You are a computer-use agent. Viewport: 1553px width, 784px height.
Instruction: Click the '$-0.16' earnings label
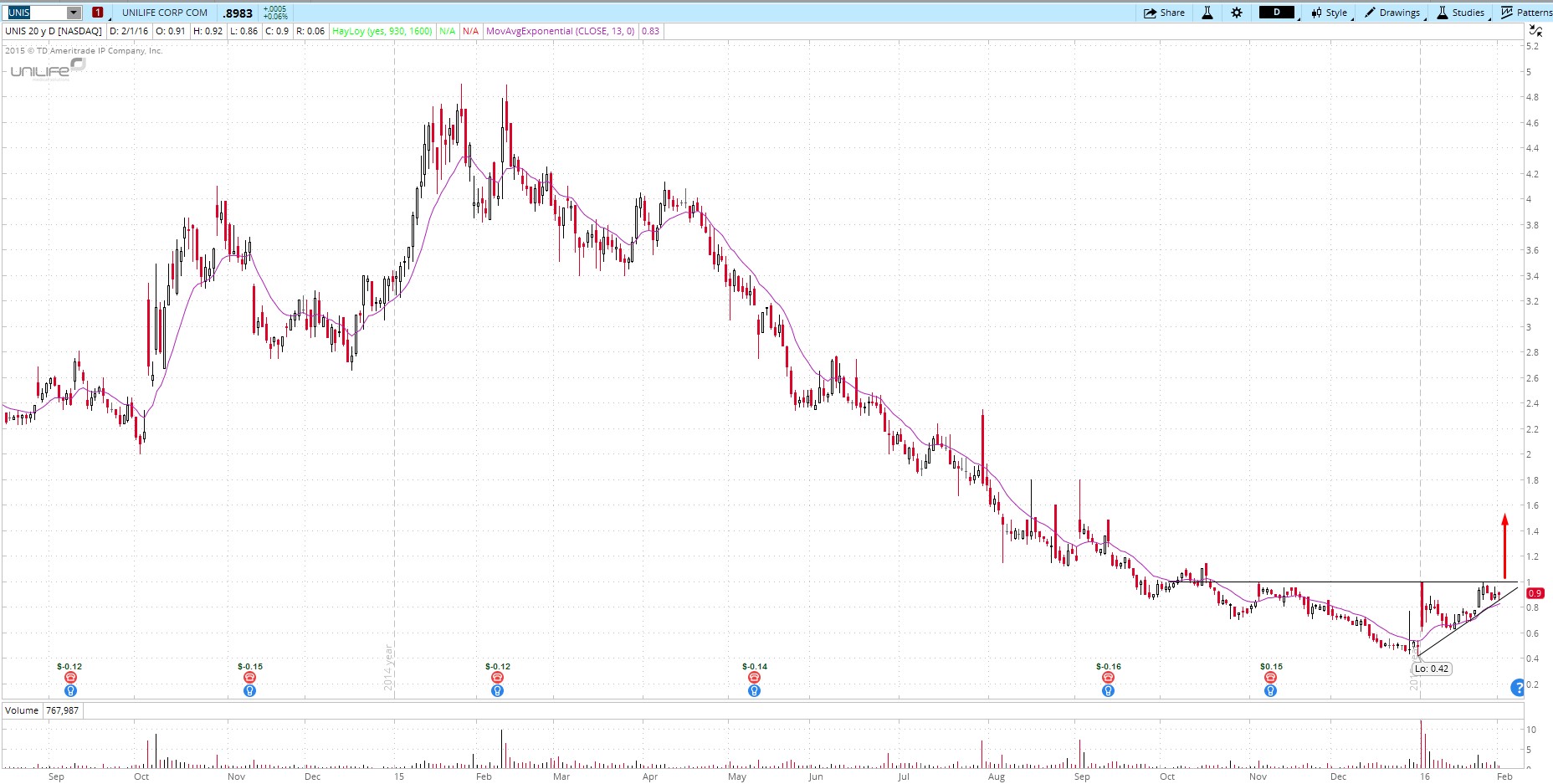[1109, 667]
